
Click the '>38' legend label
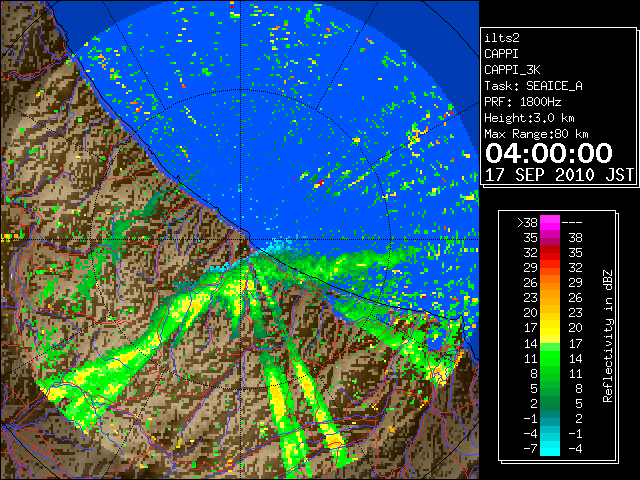click(x=527, y=223)
